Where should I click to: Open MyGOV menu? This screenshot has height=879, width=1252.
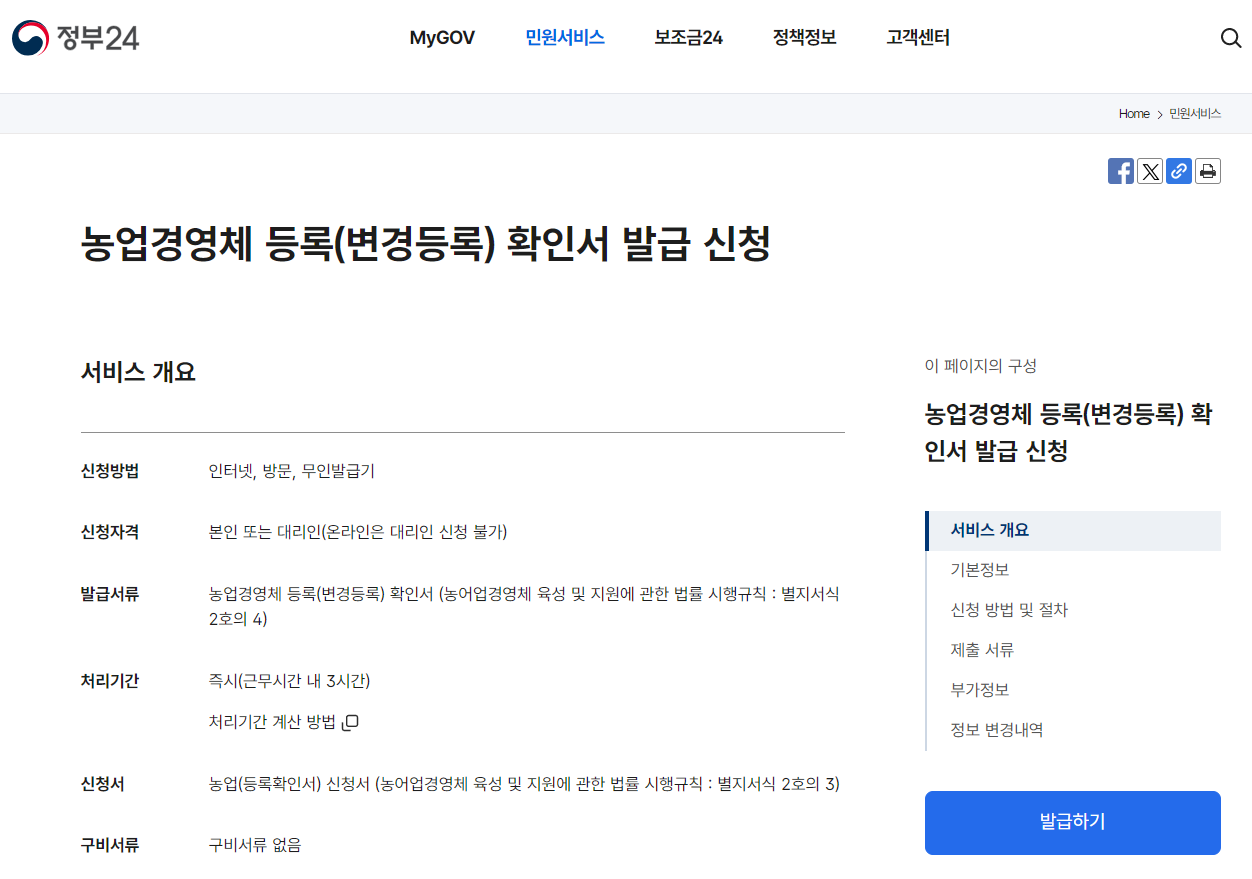(x=442, y=38)
